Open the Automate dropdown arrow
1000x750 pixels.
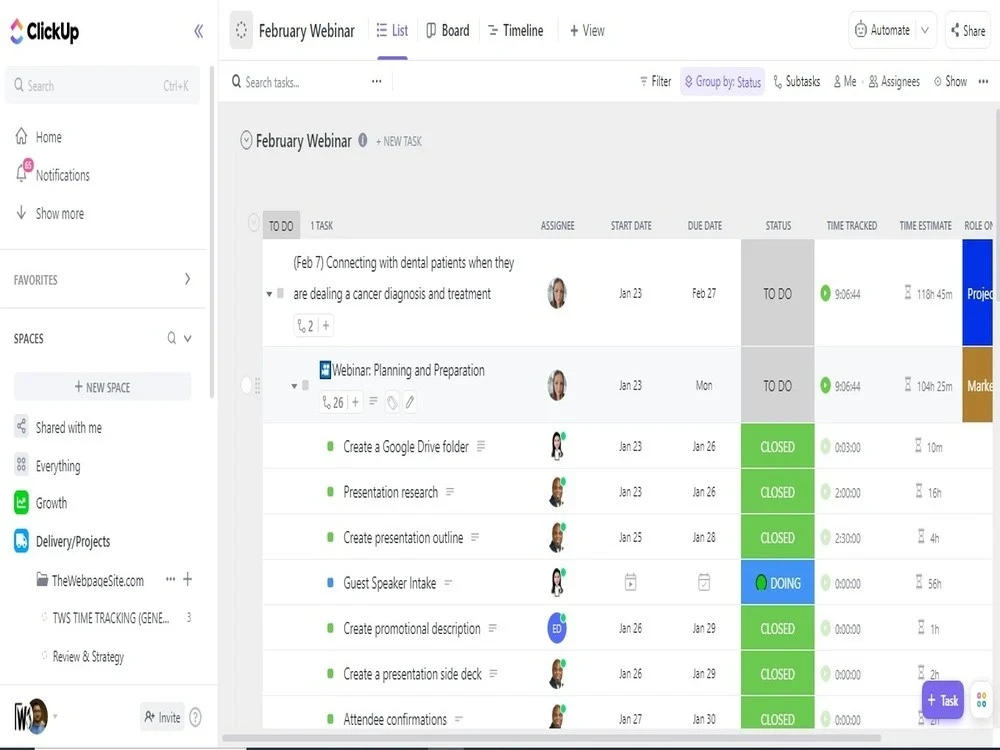click(925, 30)
